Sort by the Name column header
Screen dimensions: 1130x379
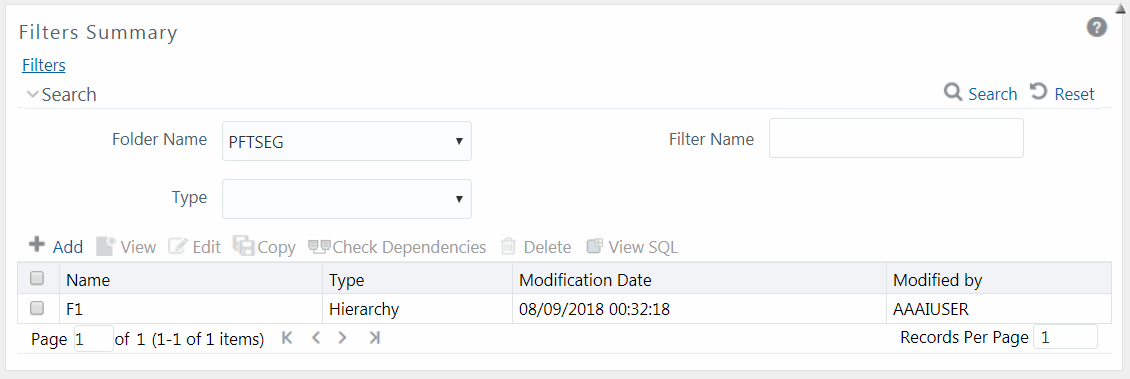coord(190,279)
